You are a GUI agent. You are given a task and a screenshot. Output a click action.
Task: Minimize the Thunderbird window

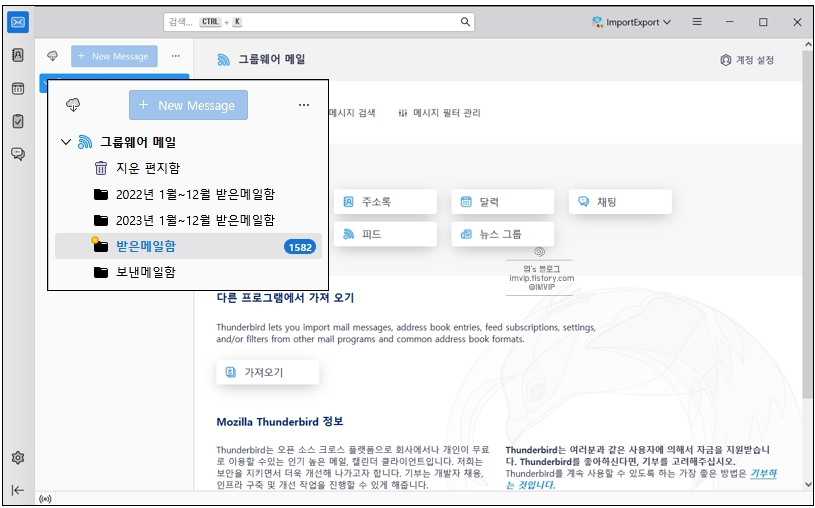[x=730, y=22]
